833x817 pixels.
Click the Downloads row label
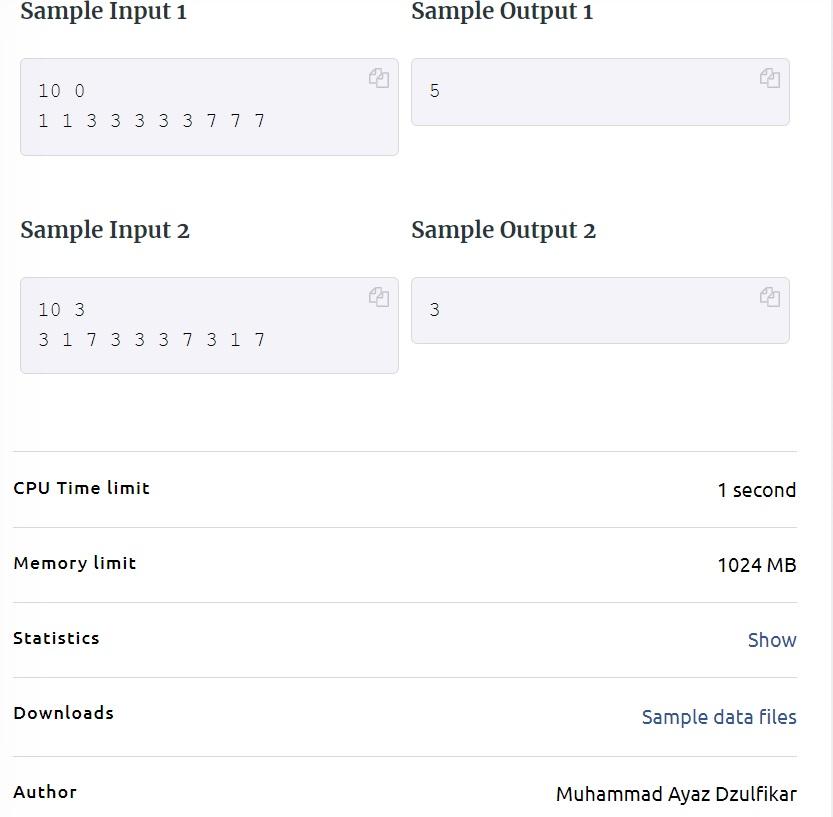tap(63, 713)
